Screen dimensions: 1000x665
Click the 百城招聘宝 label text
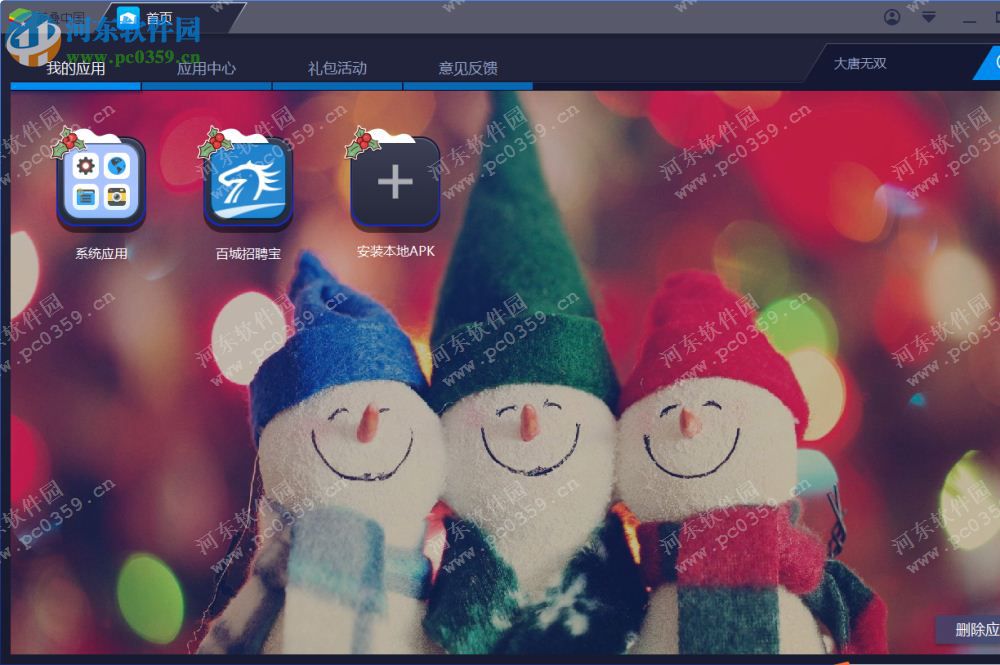coord(249,254)
